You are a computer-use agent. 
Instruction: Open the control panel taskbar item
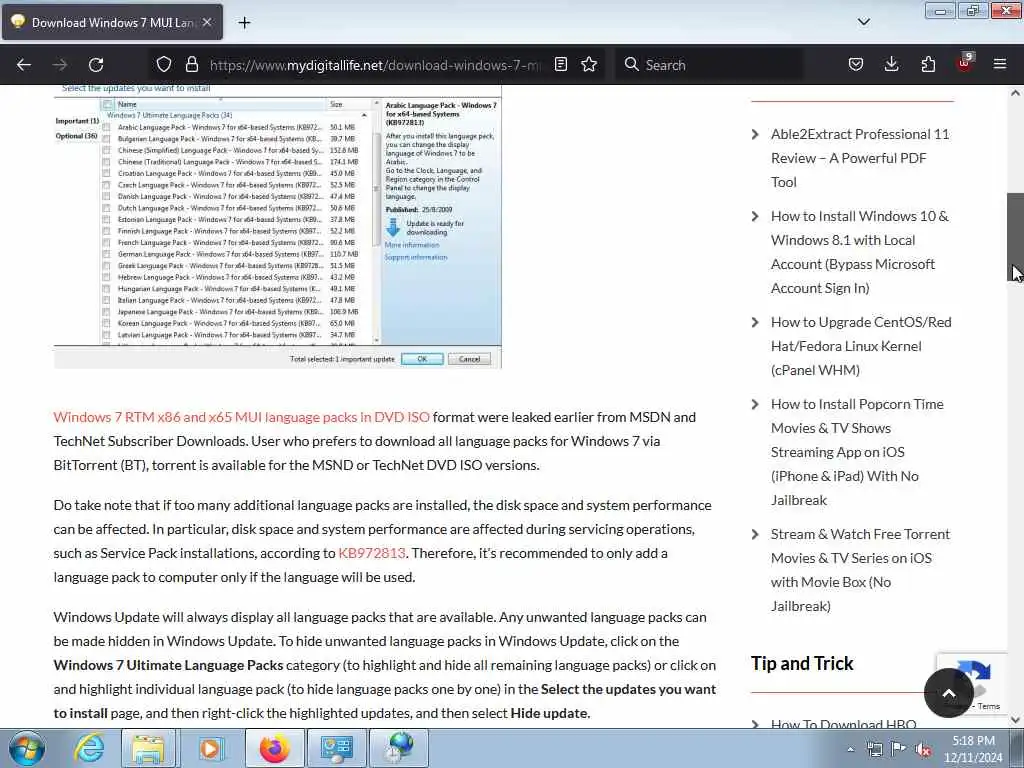(337, 748)
